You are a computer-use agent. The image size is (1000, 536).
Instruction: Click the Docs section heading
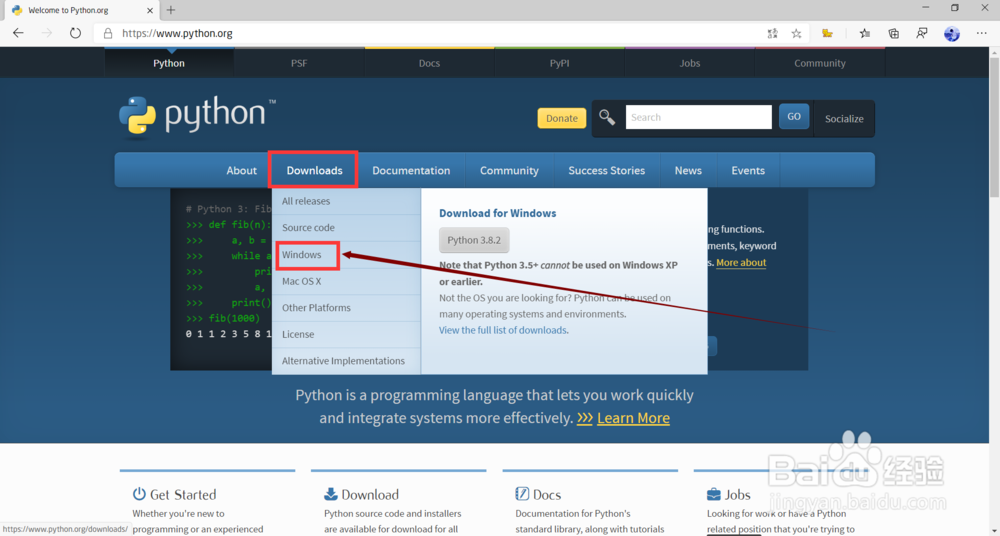point(547,495)
